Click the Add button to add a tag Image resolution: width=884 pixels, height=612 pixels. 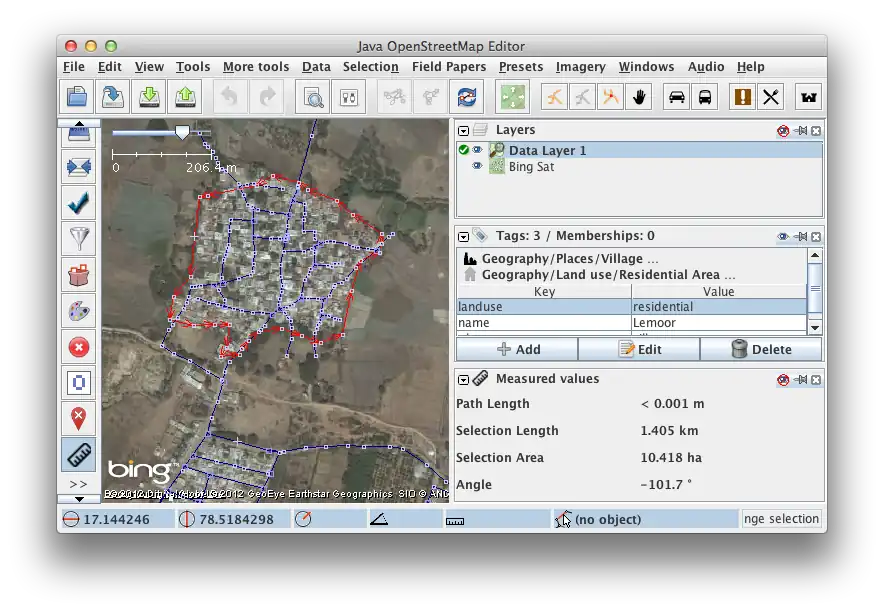[x=517, y=349]
